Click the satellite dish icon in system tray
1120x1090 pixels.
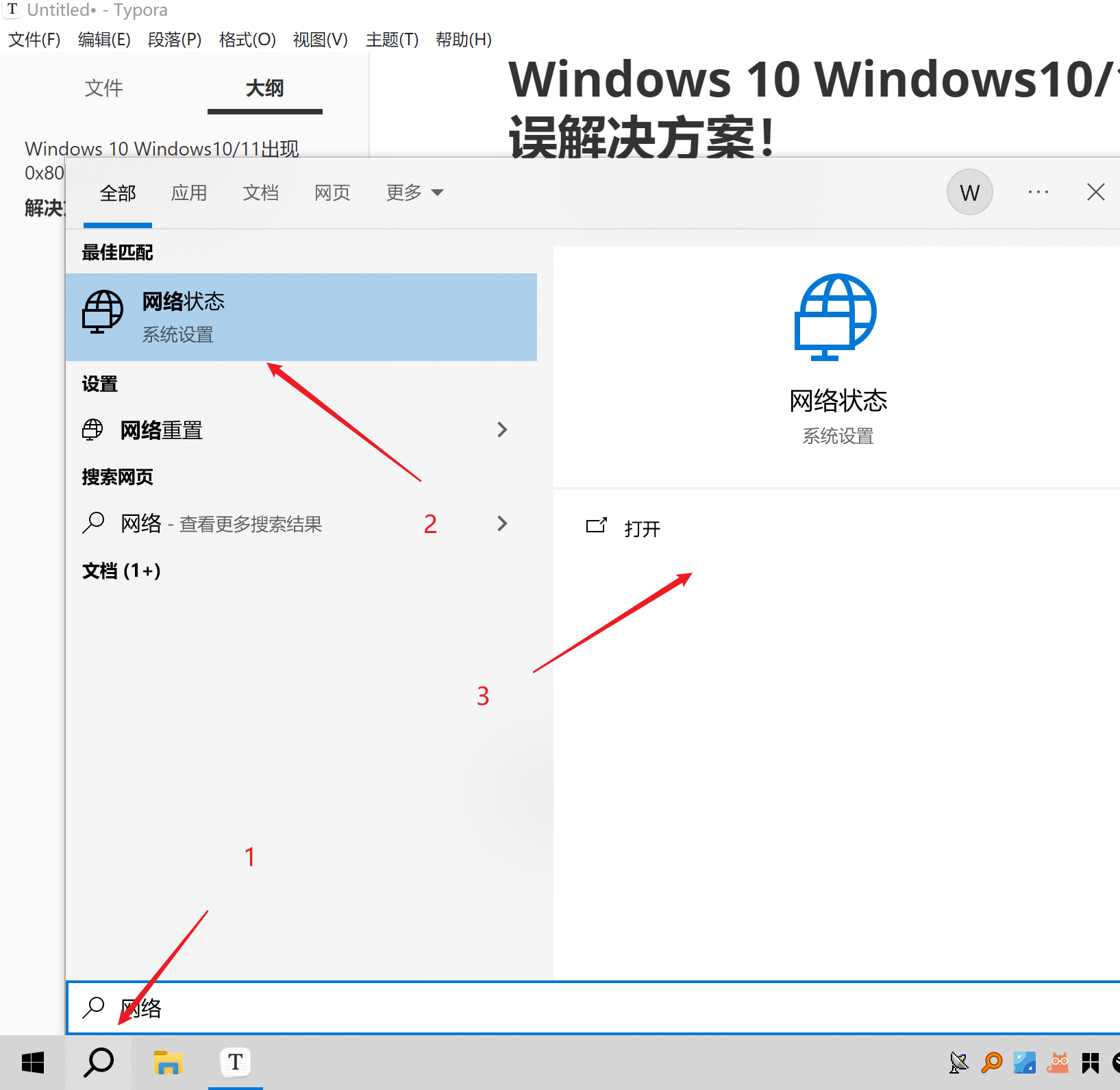(x=959, y=1063)
